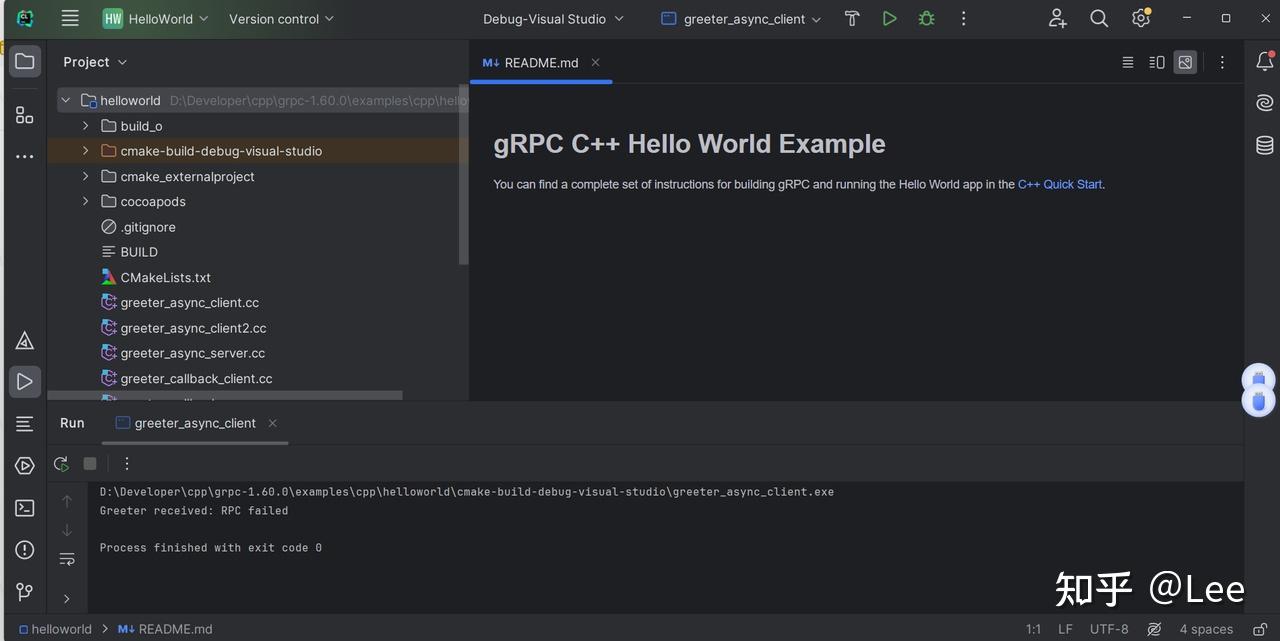
Task: Rerun the greeter_async_client process
Action: point(60,463)
